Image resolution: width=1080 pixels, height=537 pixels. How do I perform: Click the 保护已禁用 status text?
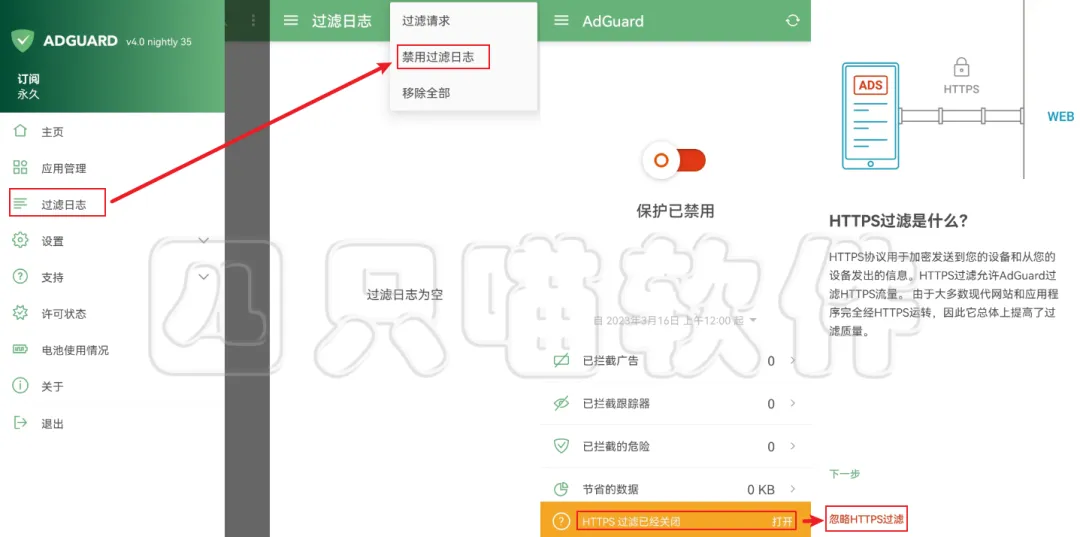(x=674, y=211)
